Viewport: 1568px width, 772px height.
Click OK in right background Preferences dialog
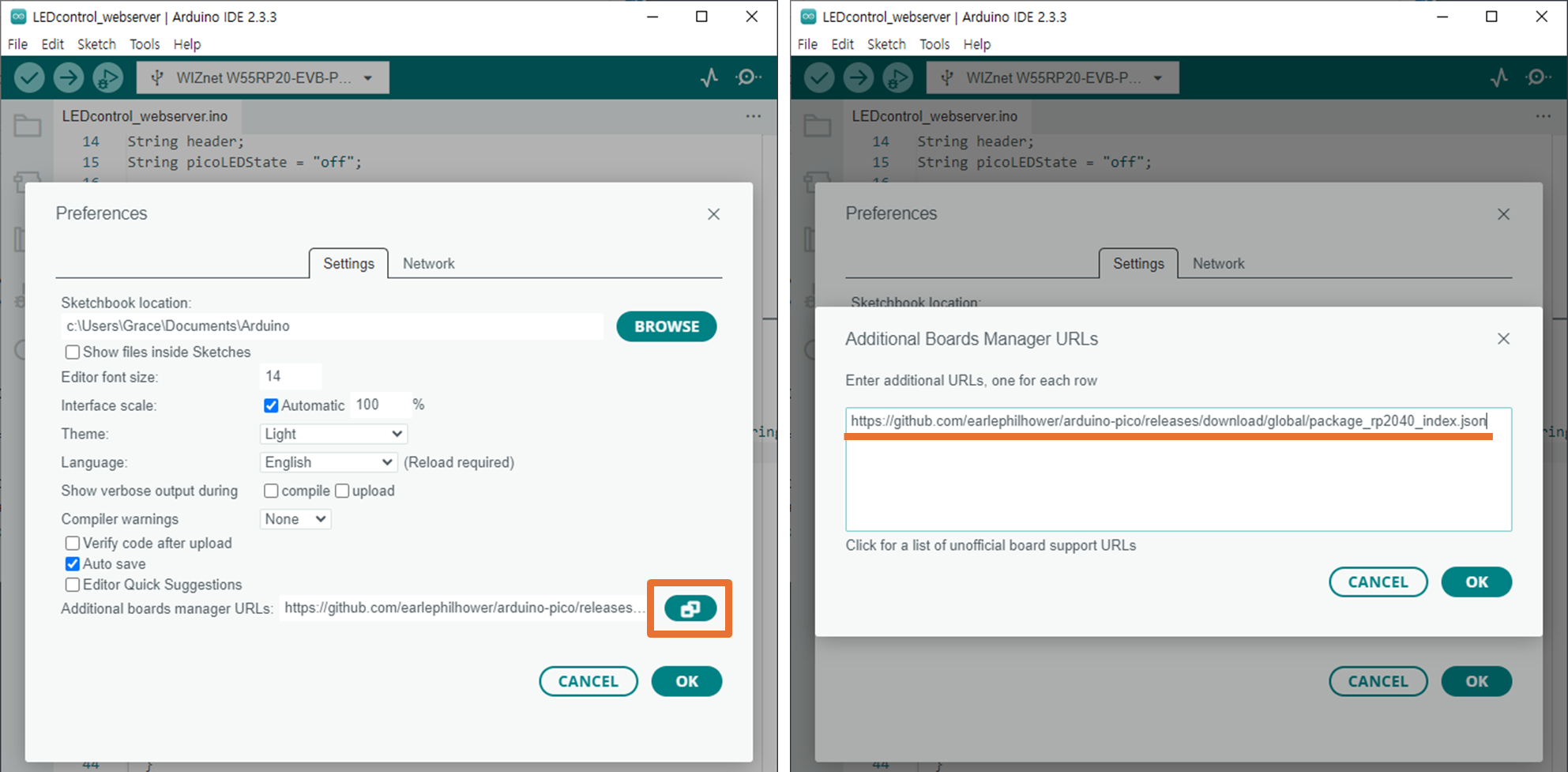[x=1476, y=681]
